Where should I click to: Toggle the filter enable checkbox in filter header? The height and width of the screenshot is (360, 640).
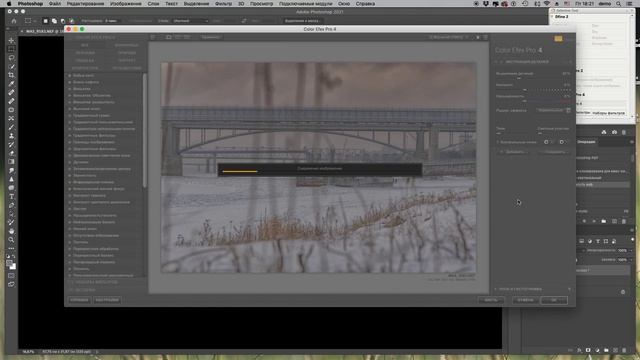(502, 62)
